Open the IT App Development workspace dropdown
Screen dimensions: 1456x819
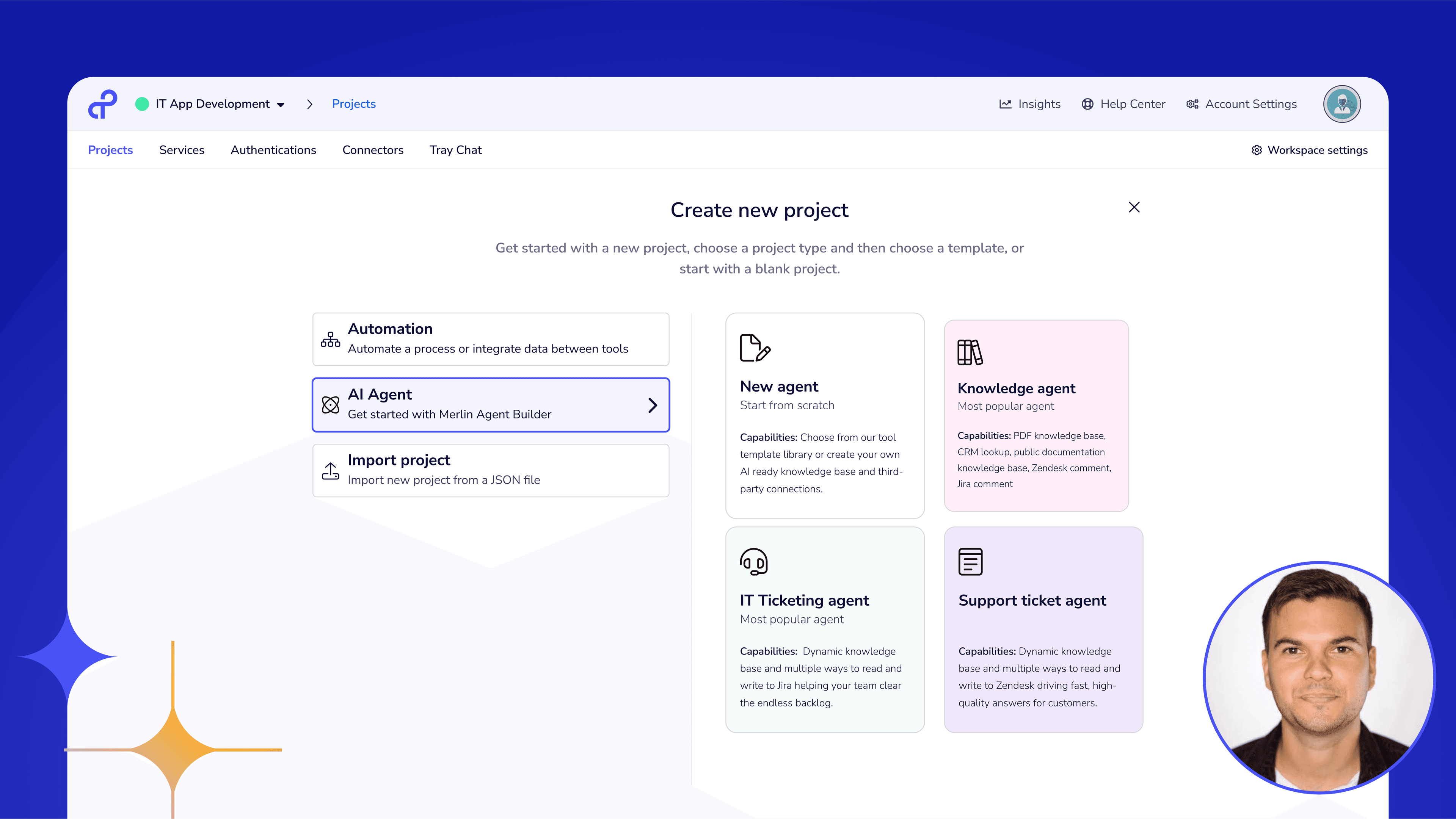coord(220,104)
